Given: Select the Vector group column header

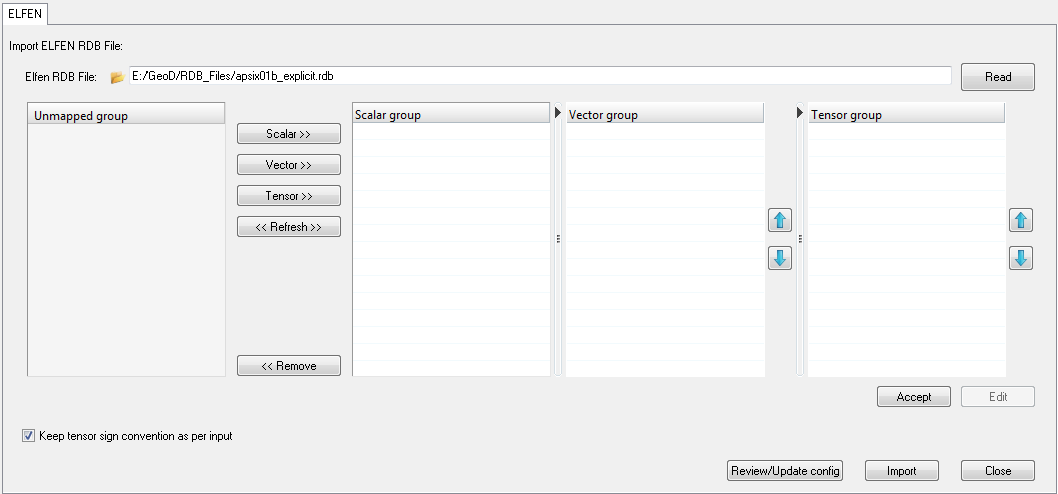Looking at the screenshot, I should point(665,115).
